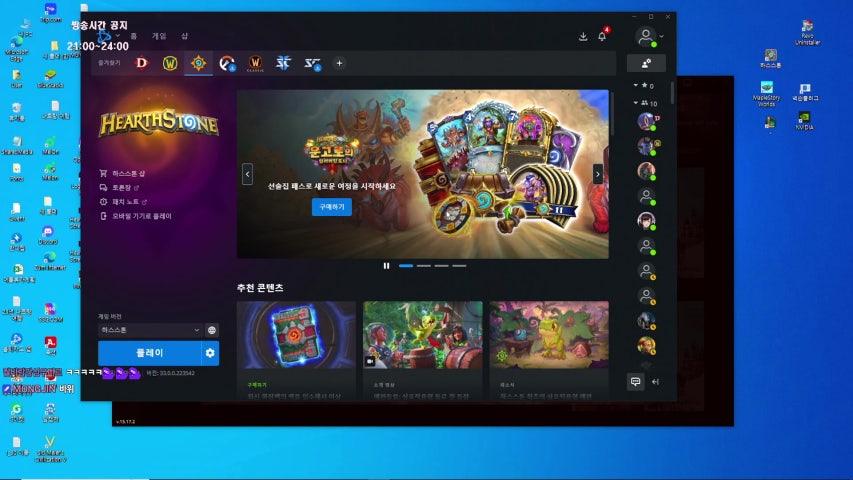853x480 pixels.
Task: Open Diablo game tab in favorites bar
Action: tap(141, 63)
